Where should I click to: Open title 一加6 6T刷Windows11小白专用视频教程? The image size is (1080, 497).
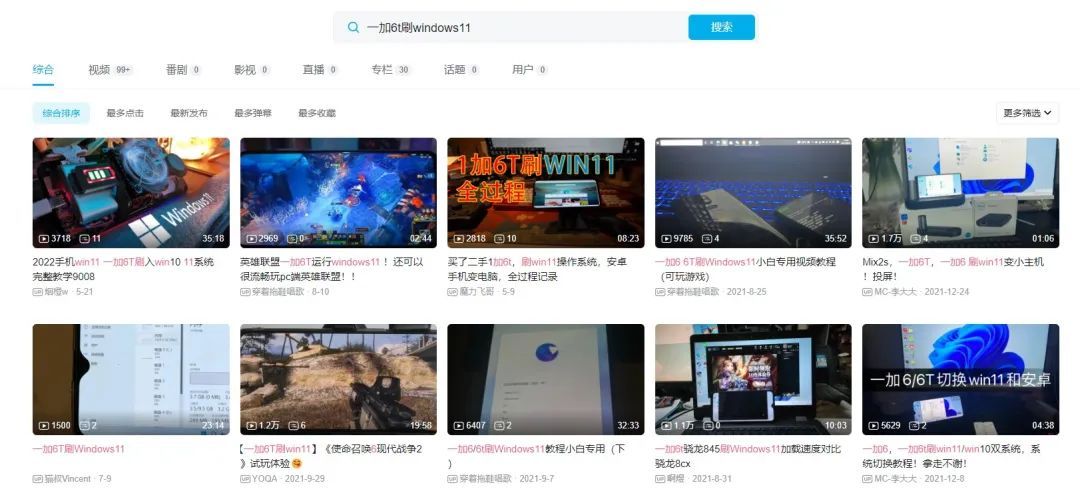coord(745,269)
